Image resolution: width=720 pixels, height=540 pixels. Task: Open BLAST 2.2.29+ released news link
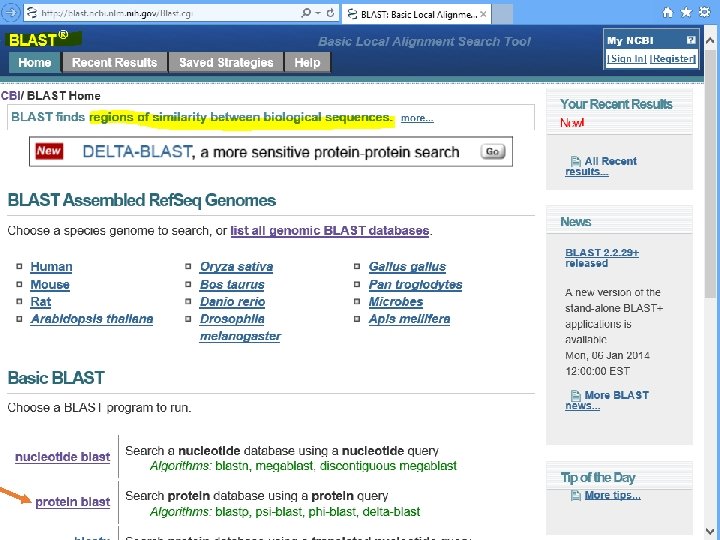602,258
